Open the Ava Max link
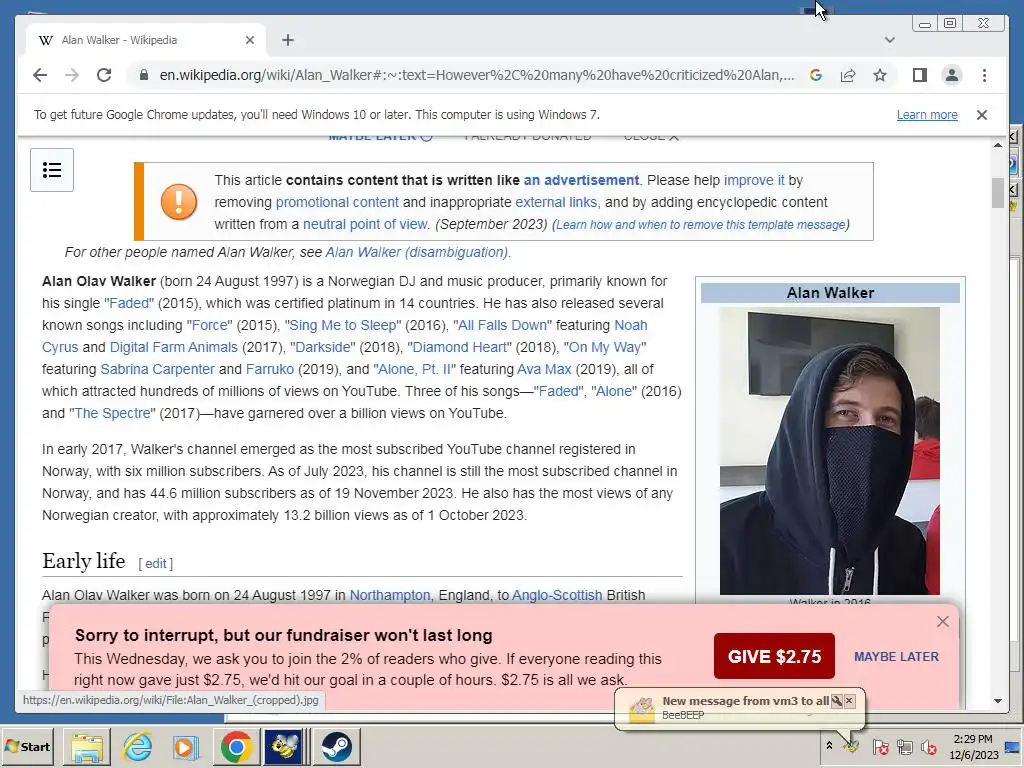 tap(544, 369)
